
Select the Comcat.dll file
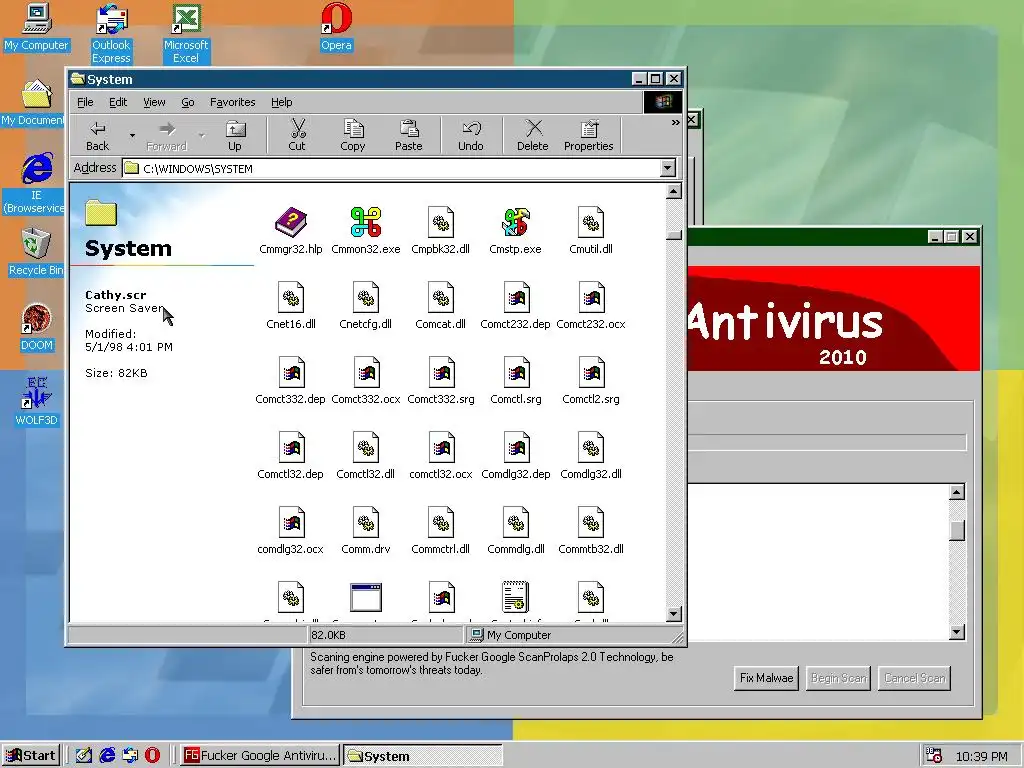(x=440, y=306)
